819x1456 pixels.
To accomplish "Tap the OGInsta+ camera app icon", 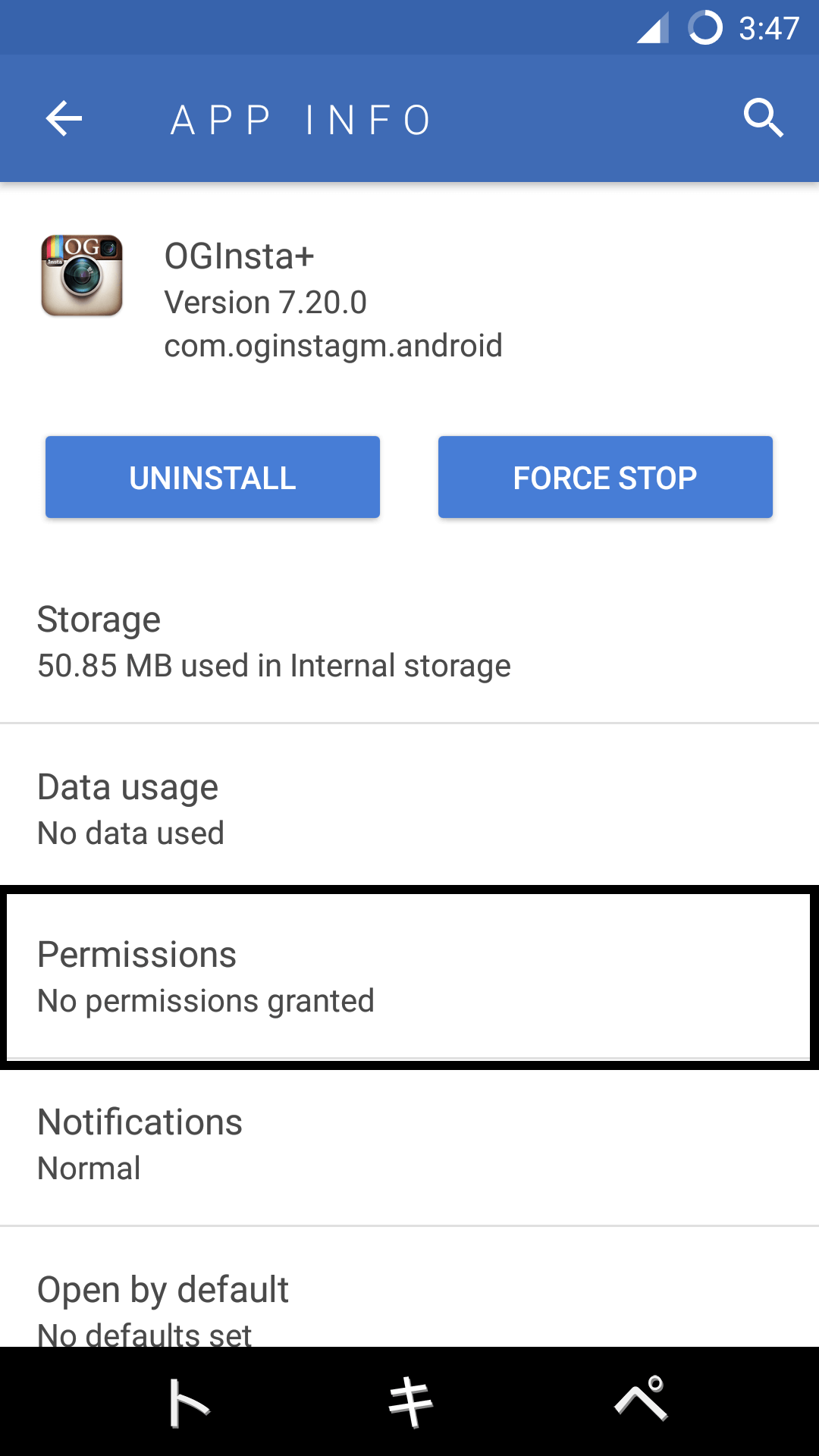I will click(82, 275).
